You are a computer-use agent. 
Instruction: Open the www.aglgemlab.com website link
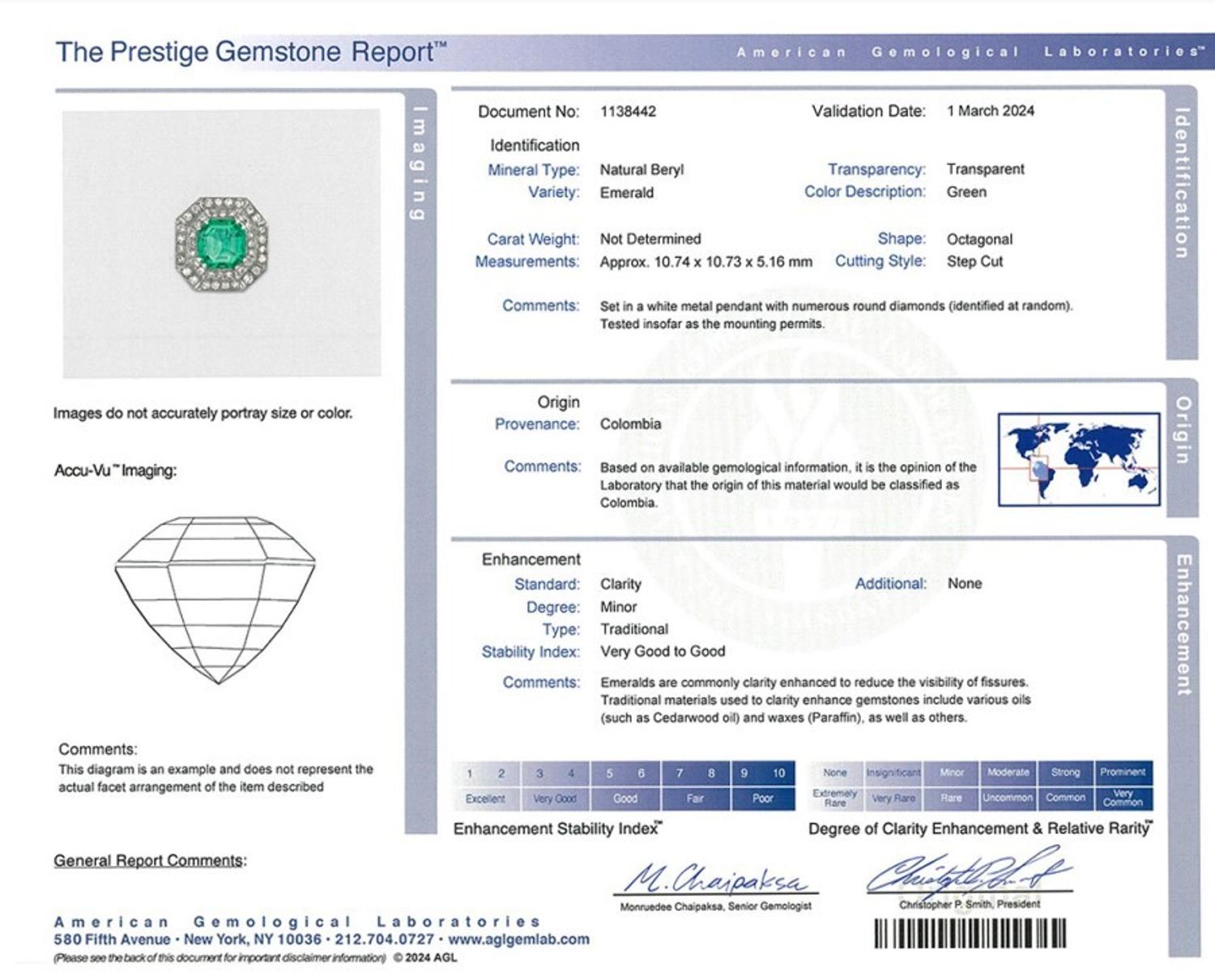518,940
